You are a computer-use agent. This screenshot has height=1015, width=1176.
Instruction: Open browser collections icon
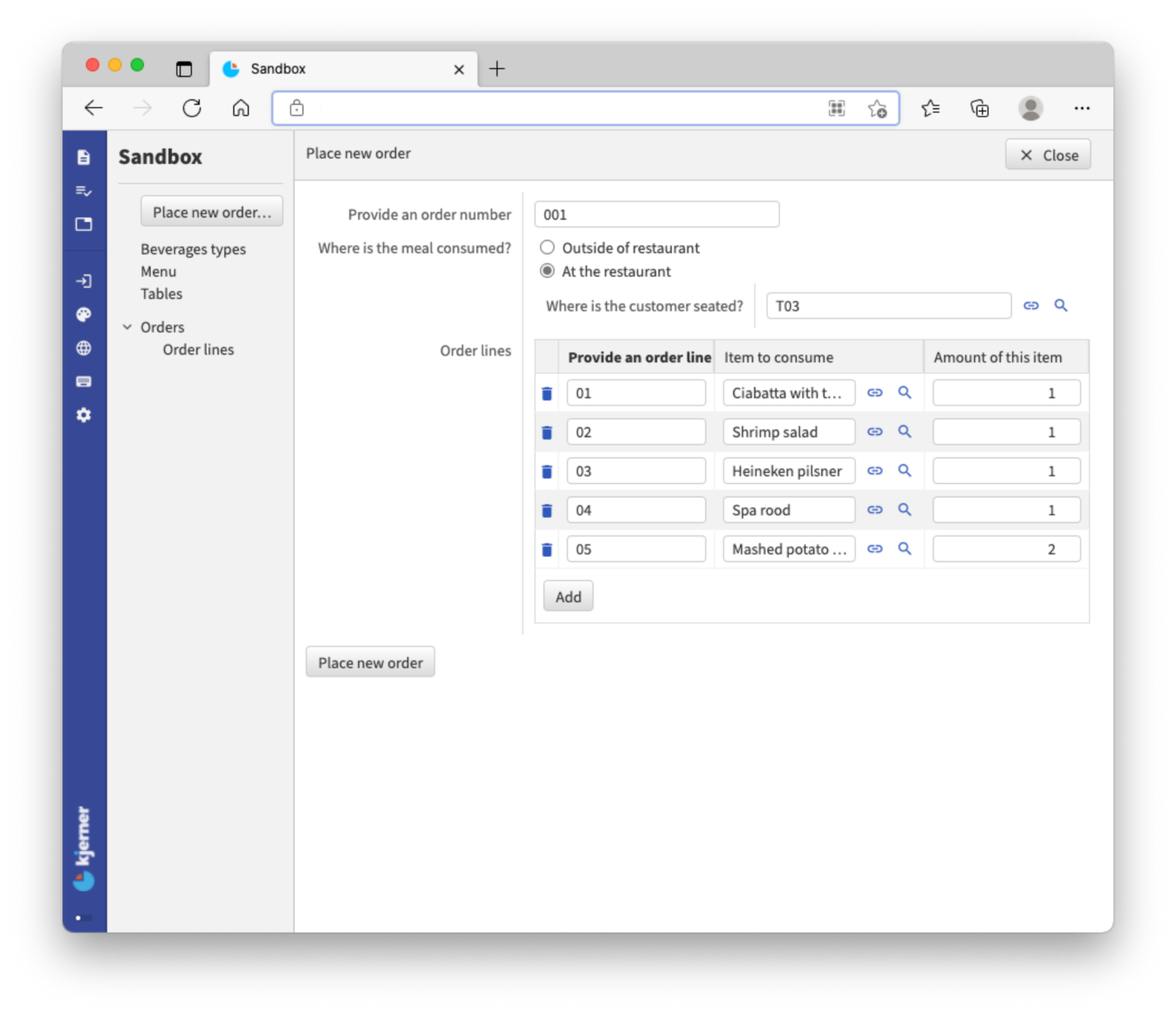(979, 109)
